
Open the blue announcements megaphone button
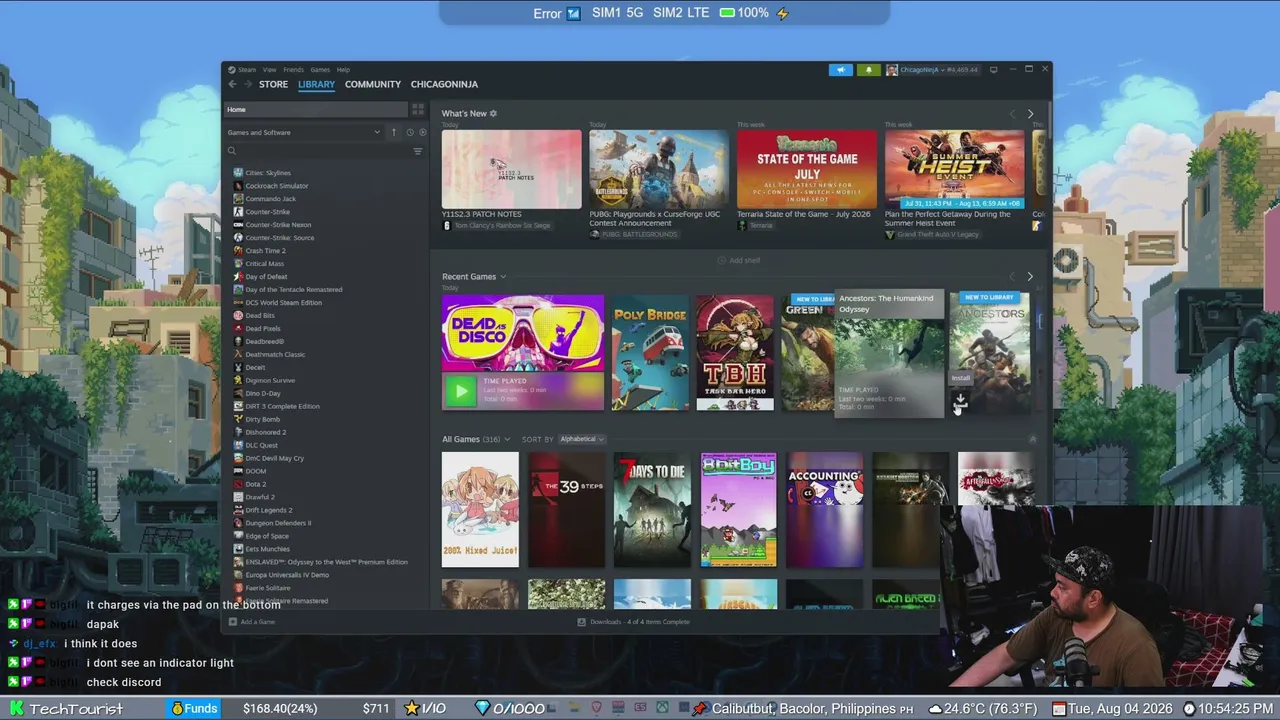[x=840, y=70]
